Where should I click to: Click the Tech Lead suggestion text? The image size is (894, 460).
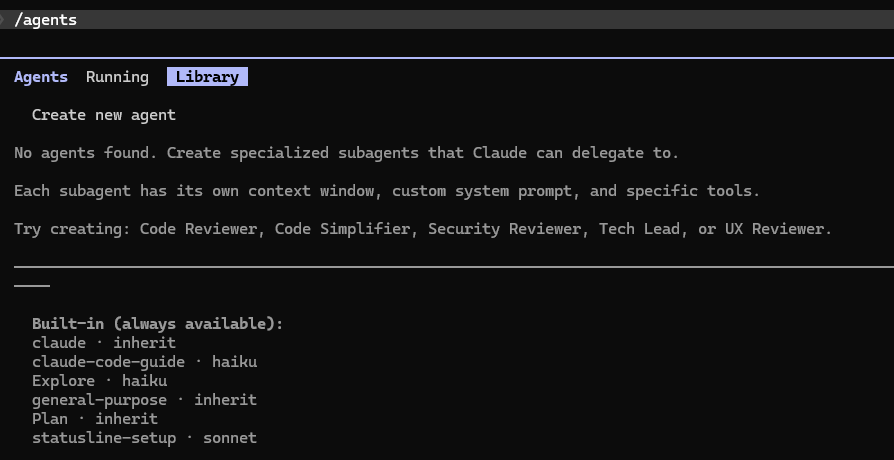click(639, 229)
